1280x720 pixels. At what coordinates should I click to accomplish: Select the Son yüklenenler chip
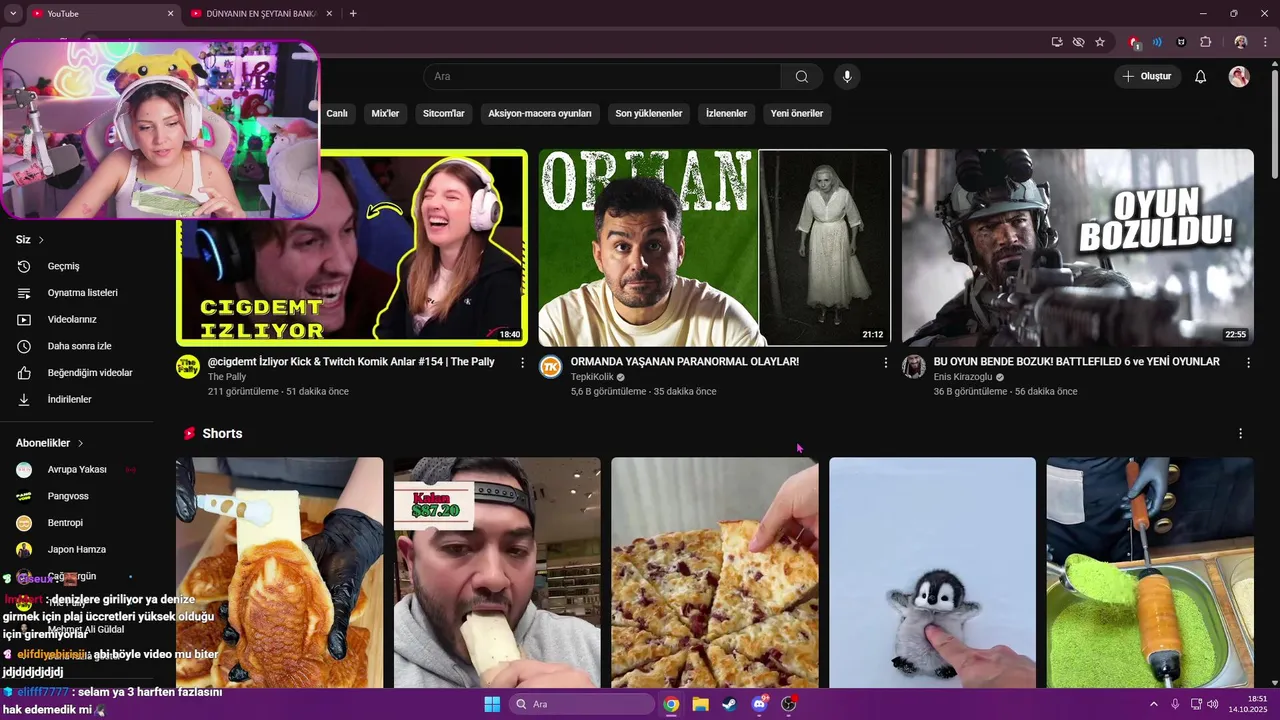click(649, 114)
